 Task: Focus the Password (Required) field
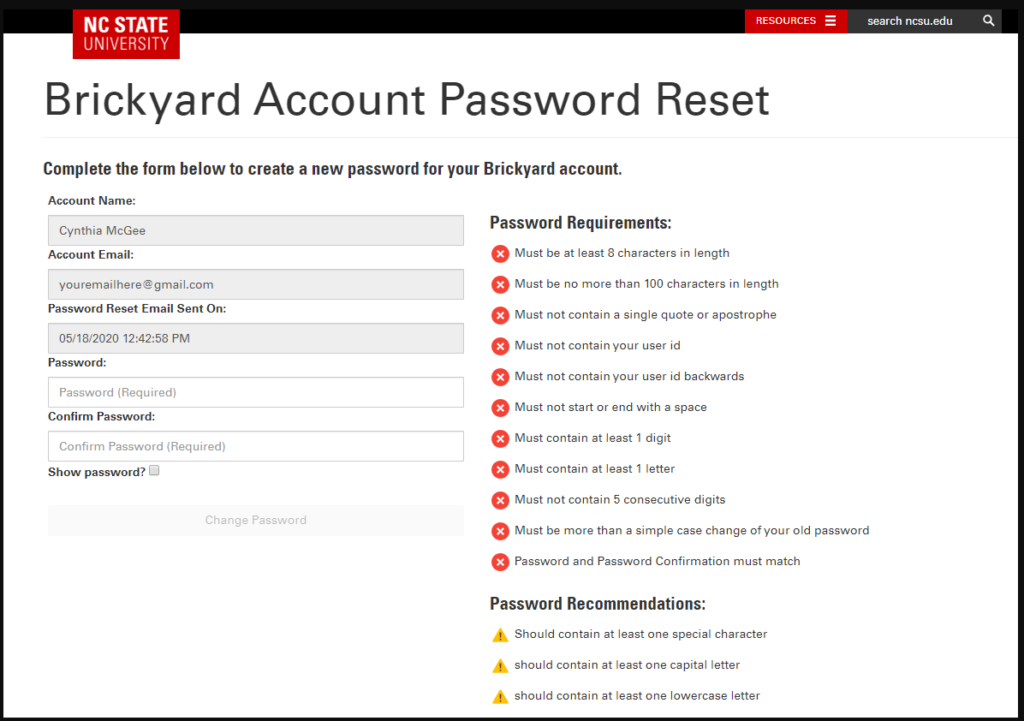pyautogui.click(x=256, y=393)
